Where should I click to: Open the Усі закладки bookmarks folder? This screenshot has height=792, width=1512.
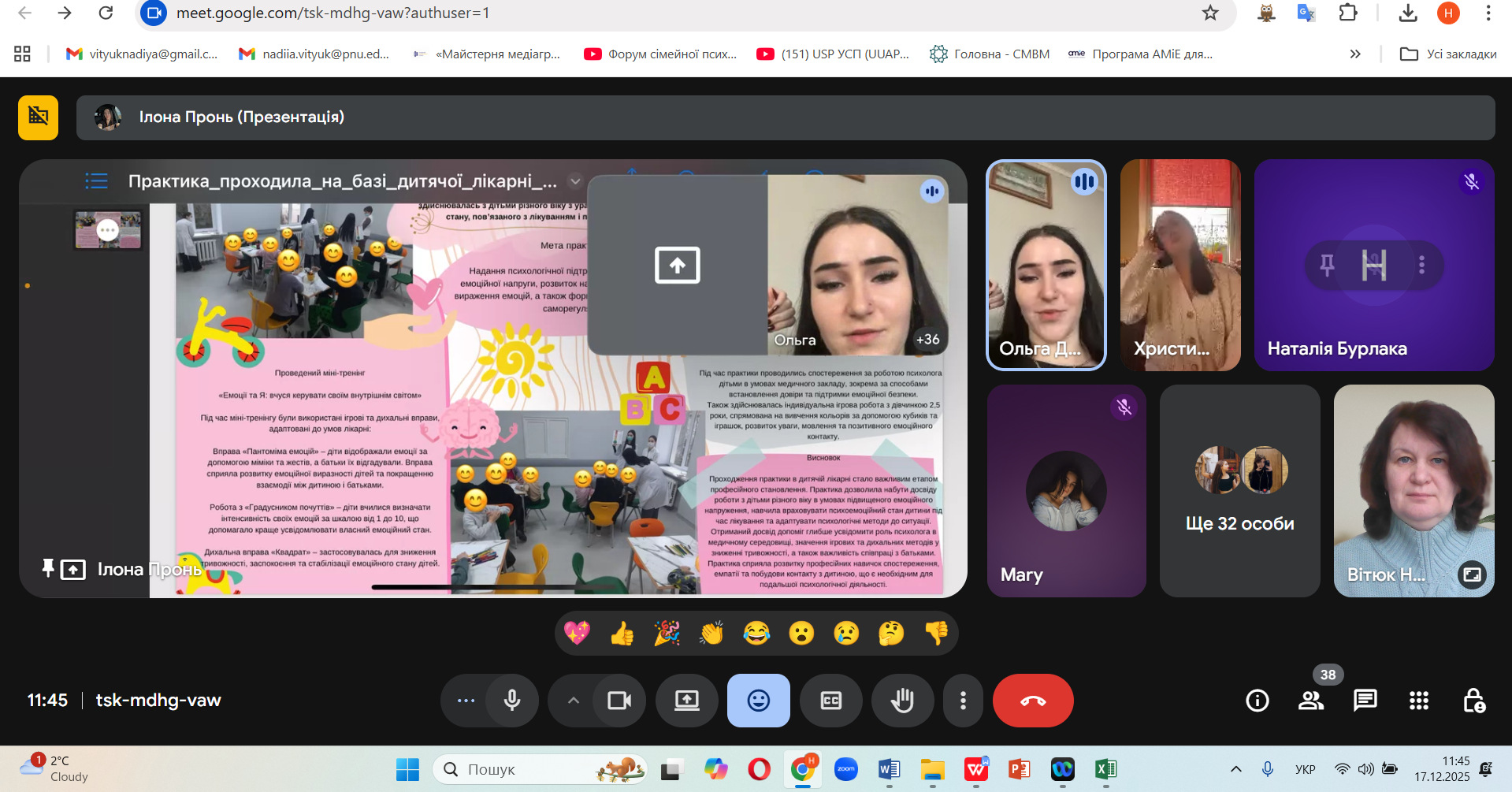1448,54
